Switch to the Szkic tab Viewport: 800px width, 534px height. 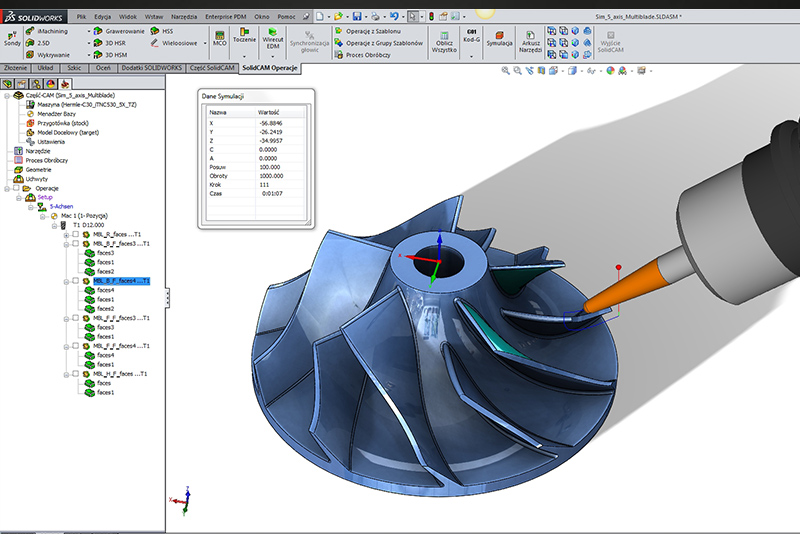[x=74, y=68]
